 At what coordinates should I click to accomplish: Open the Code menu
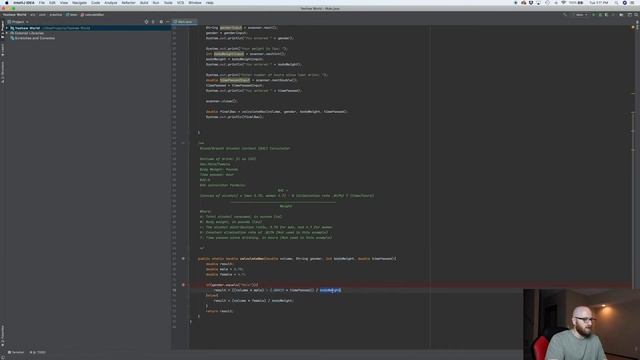pos(96,2)
